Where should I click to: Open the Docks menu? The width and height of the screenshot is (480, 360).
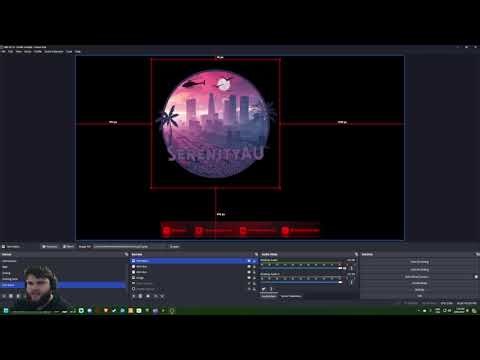click(28, 52)
